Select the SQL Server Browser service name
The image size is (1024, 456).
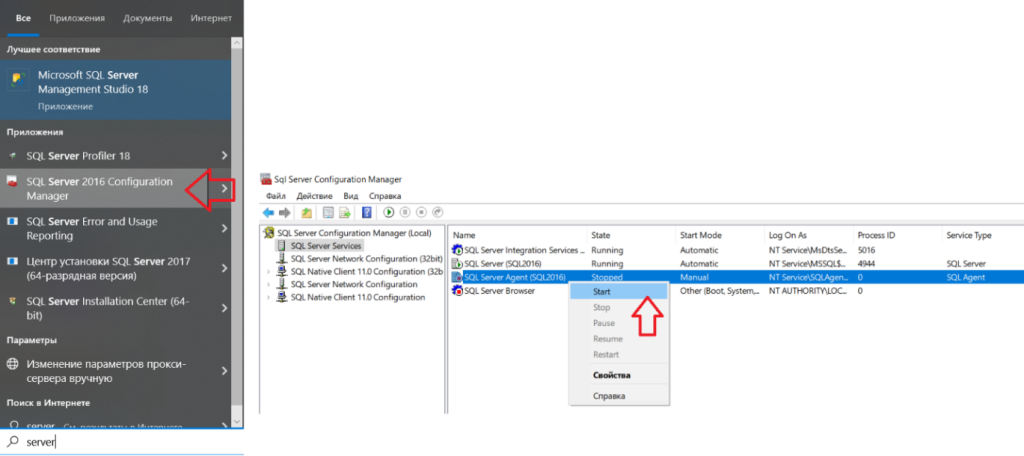(500, 291)
